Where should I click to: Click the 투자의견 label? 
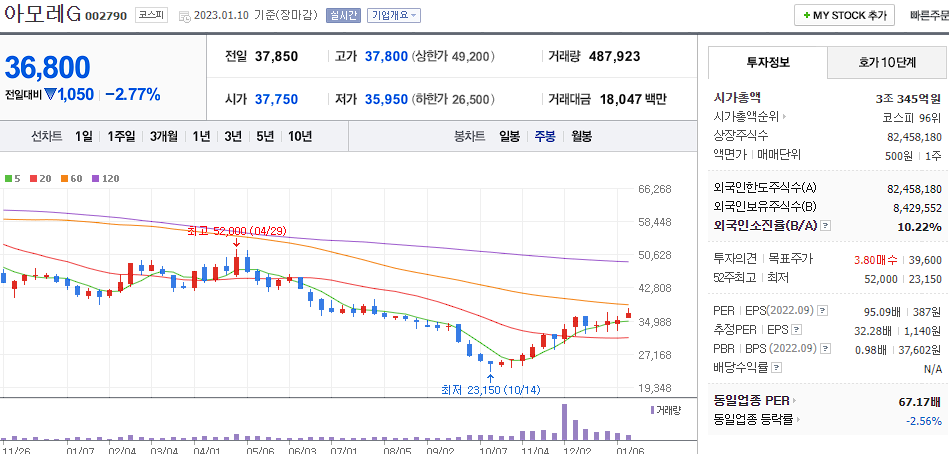point(735,259)
